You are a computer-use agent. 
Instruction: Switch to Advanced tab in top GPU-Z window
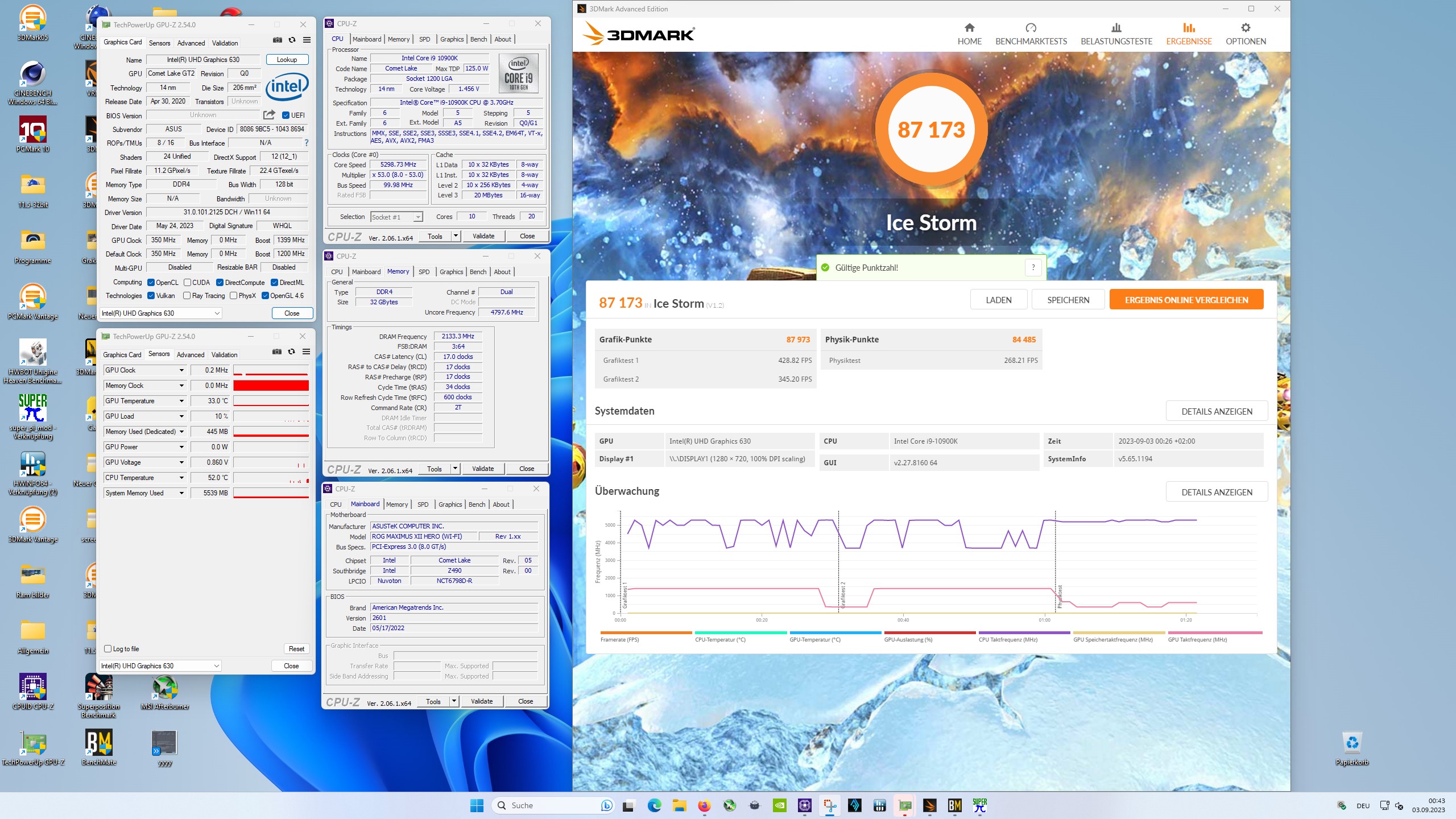(x=191, y=43)
